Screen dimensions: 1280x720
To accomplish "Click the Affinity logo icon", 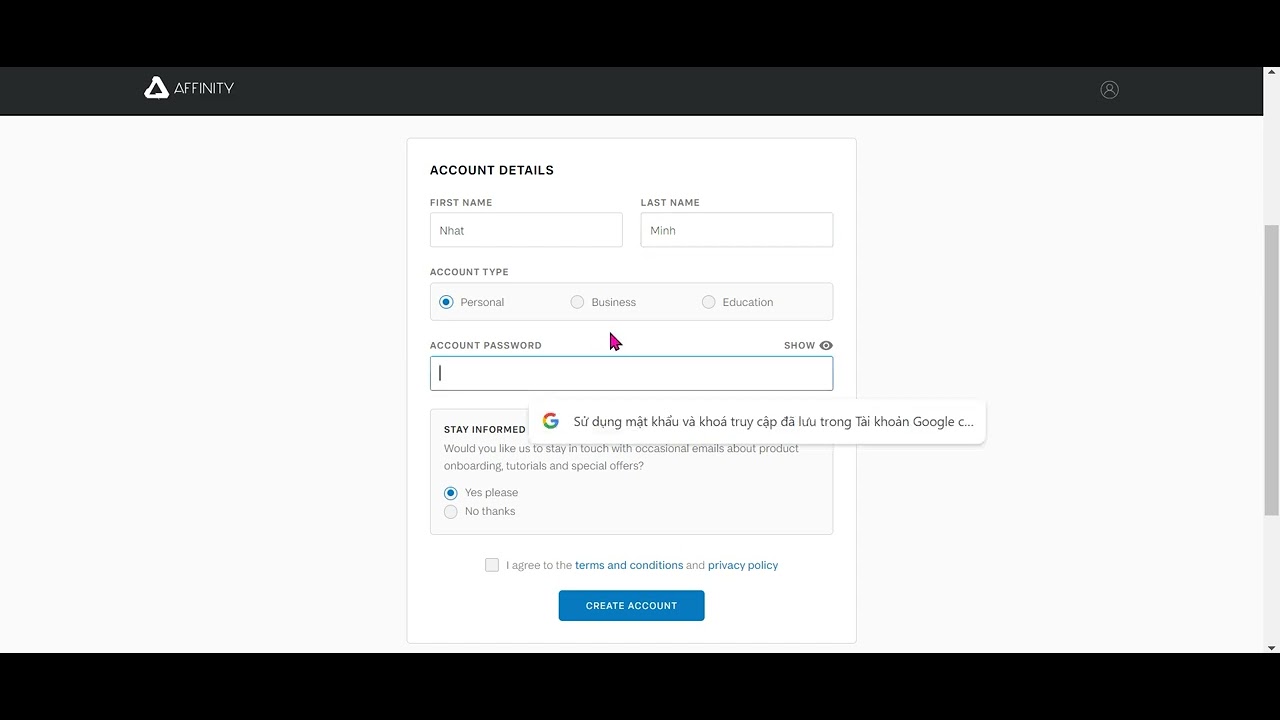I will [x=156, y=88].
